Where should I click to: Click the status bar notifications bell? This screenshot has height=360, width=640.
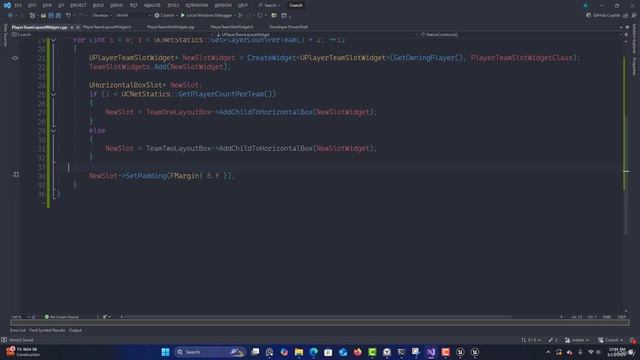pos(633,340)
